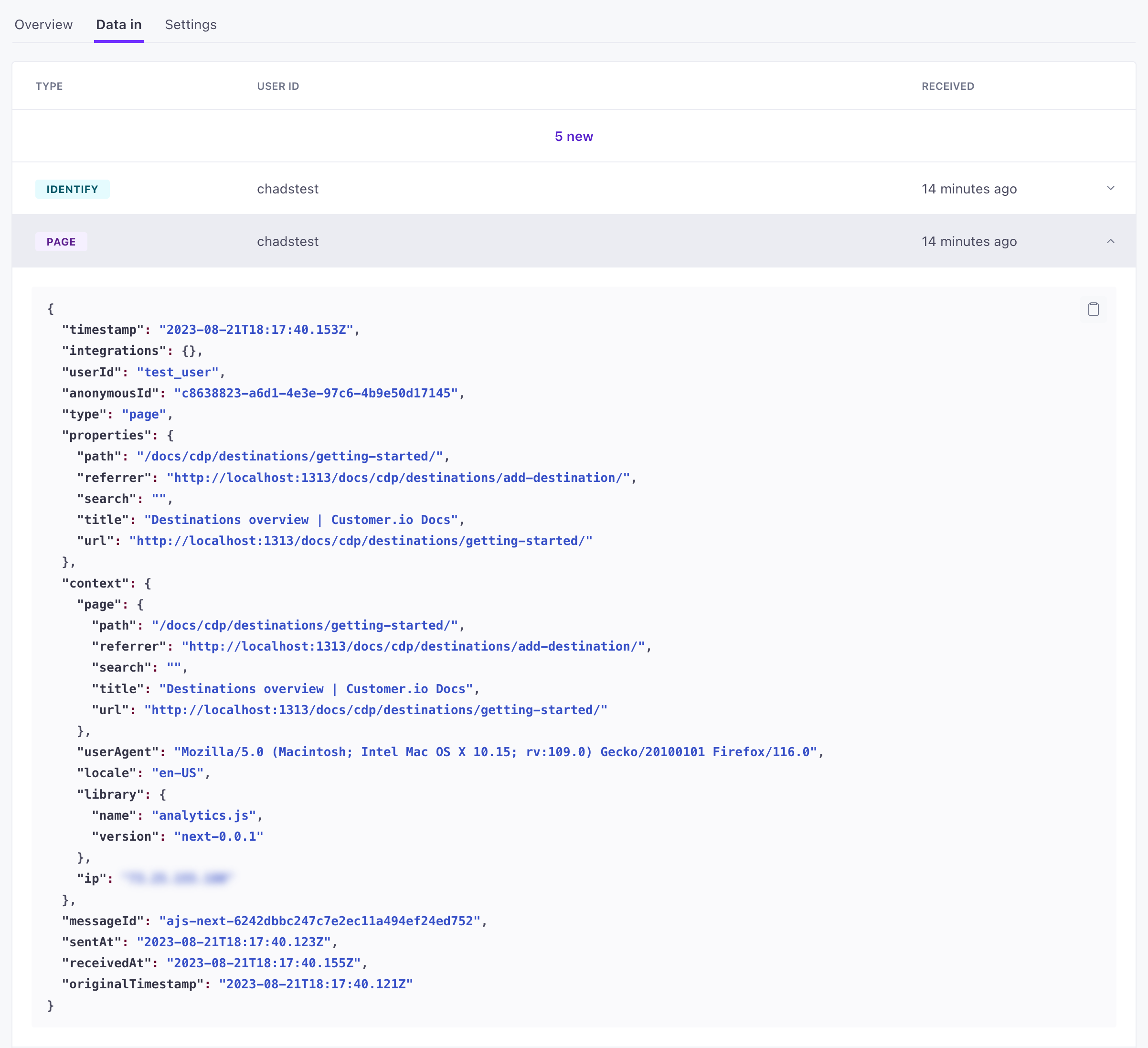This screenshot has width=1148, height=1048.
Task: Click the blurred ip value
Action: click(x=178, y=878)
